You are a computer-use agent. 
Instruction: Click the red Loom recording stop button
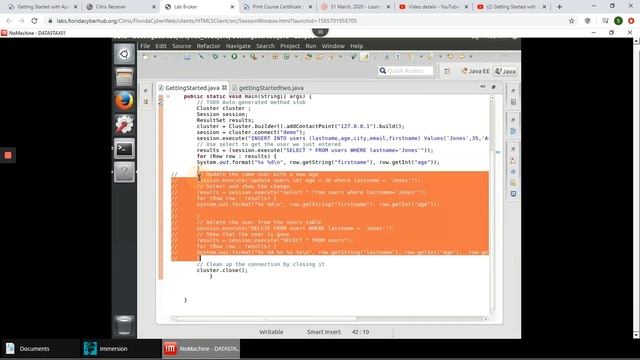pos(8,155)
